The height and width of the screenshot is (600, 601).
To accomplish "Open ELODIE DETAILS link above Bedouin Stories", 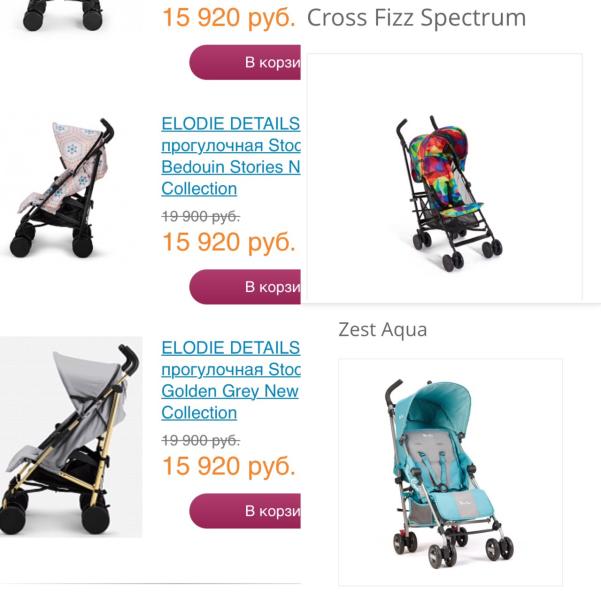I will (x=230, y=124).
